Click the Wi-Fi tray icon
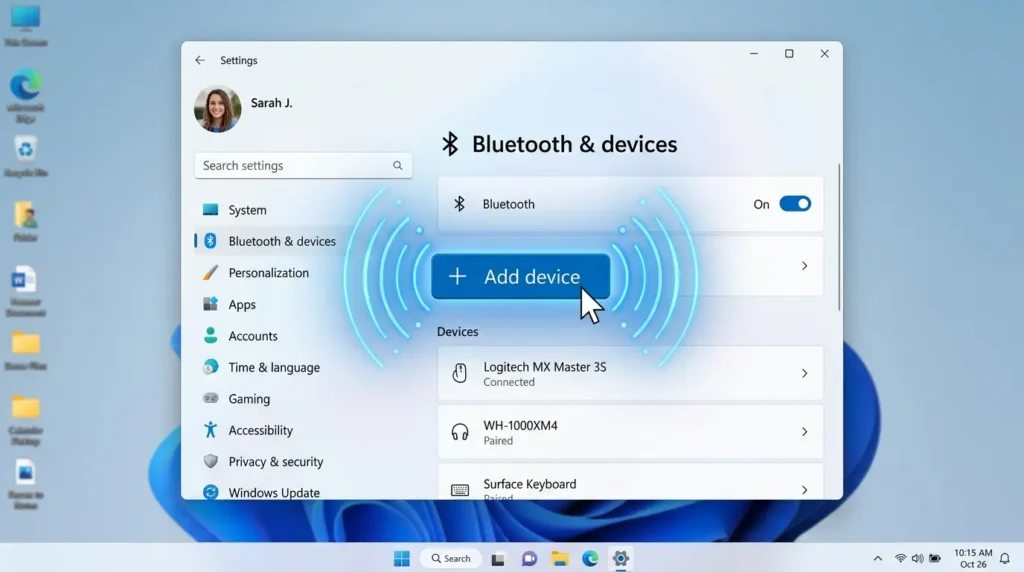Screen dimensions: 1024x572 click(x=901, y=558)
